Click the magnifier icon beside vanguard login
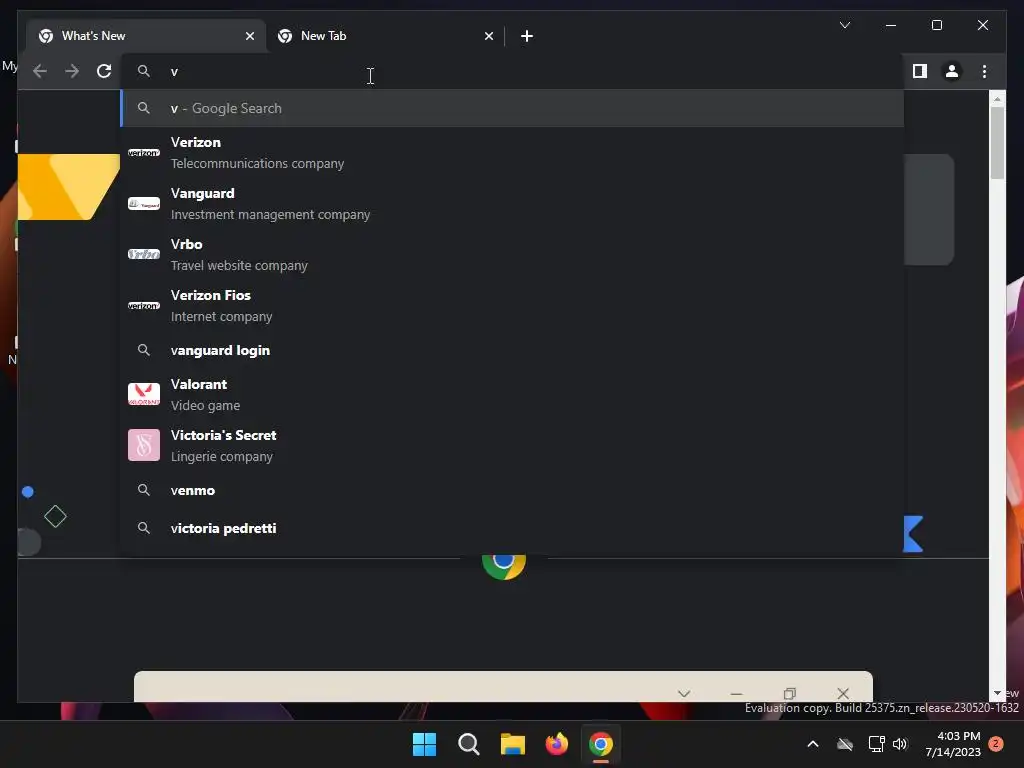The height and width of the screenshot is (768, 1024). coord(144,350)
